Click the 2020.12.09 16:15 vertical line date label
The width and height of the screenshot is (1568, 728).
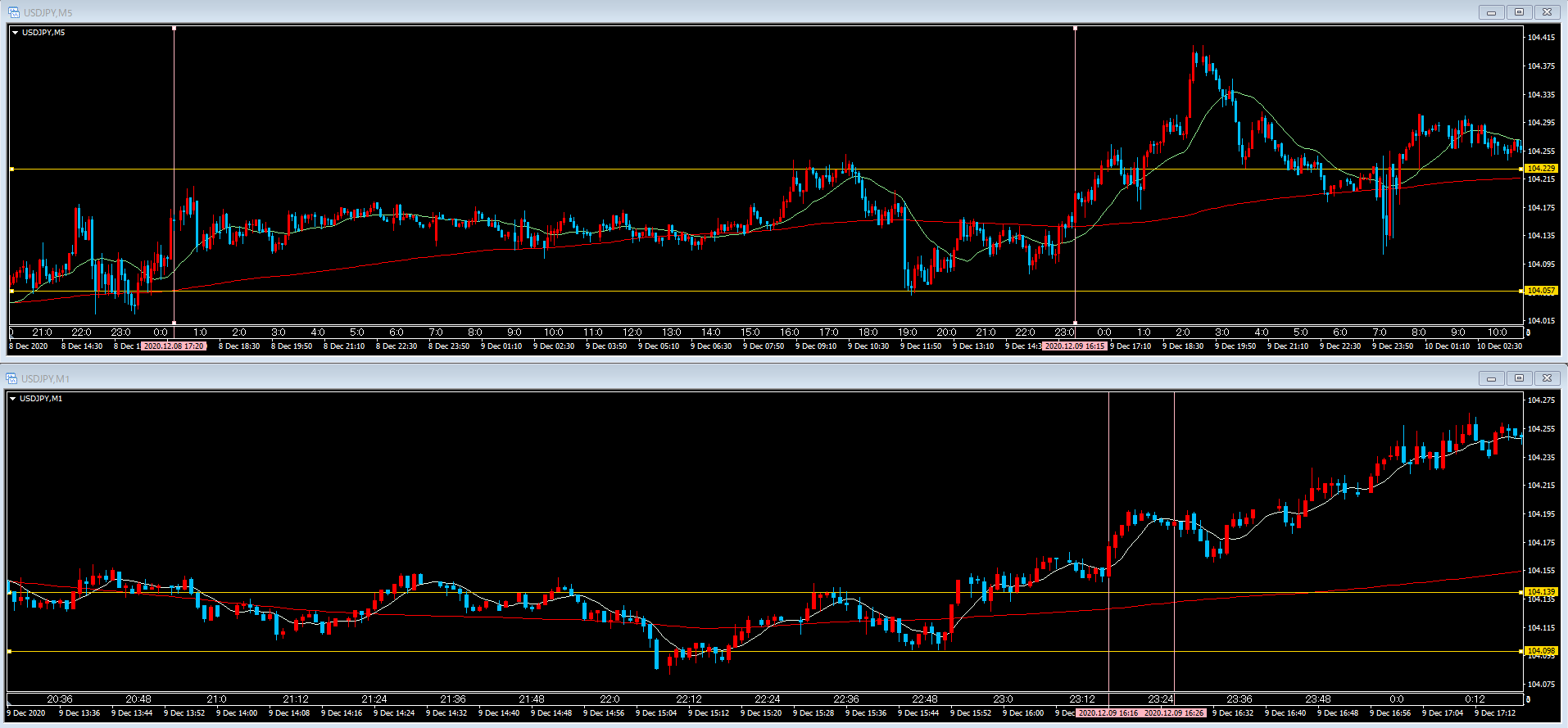tap(1075, 346)
